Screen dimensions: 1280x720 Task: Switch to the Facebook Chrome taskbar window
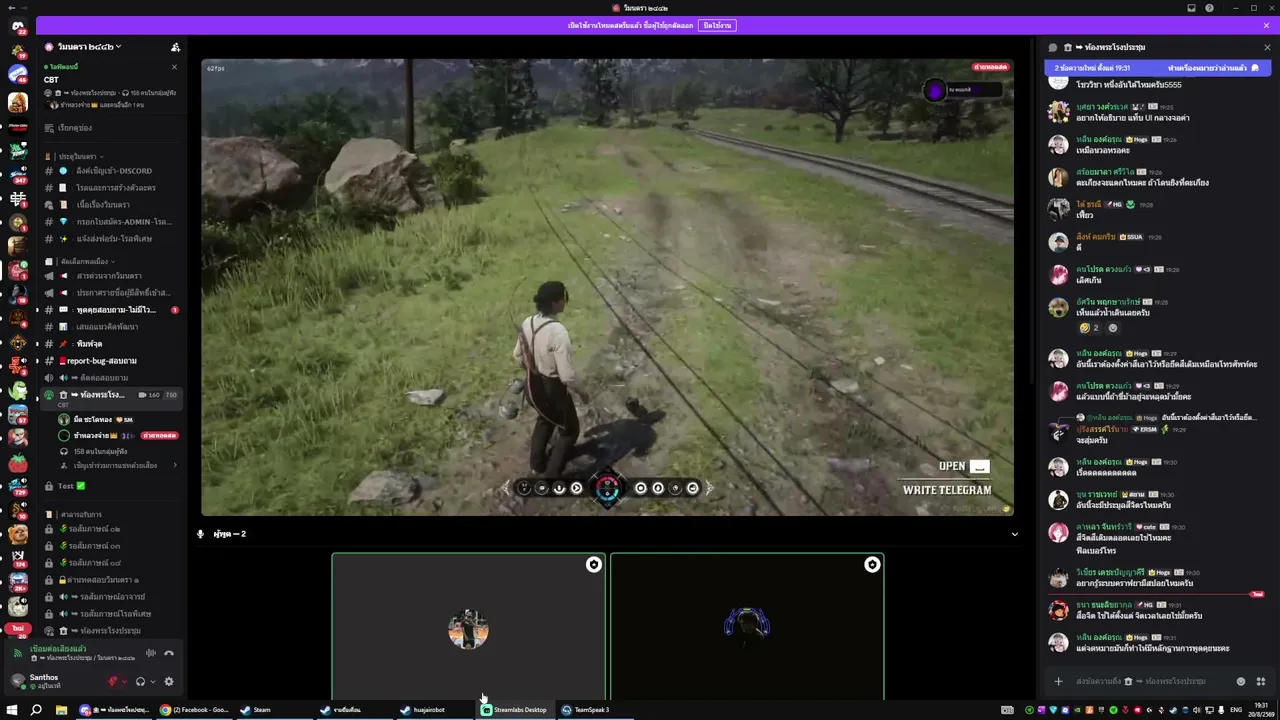tap(195, 710)
